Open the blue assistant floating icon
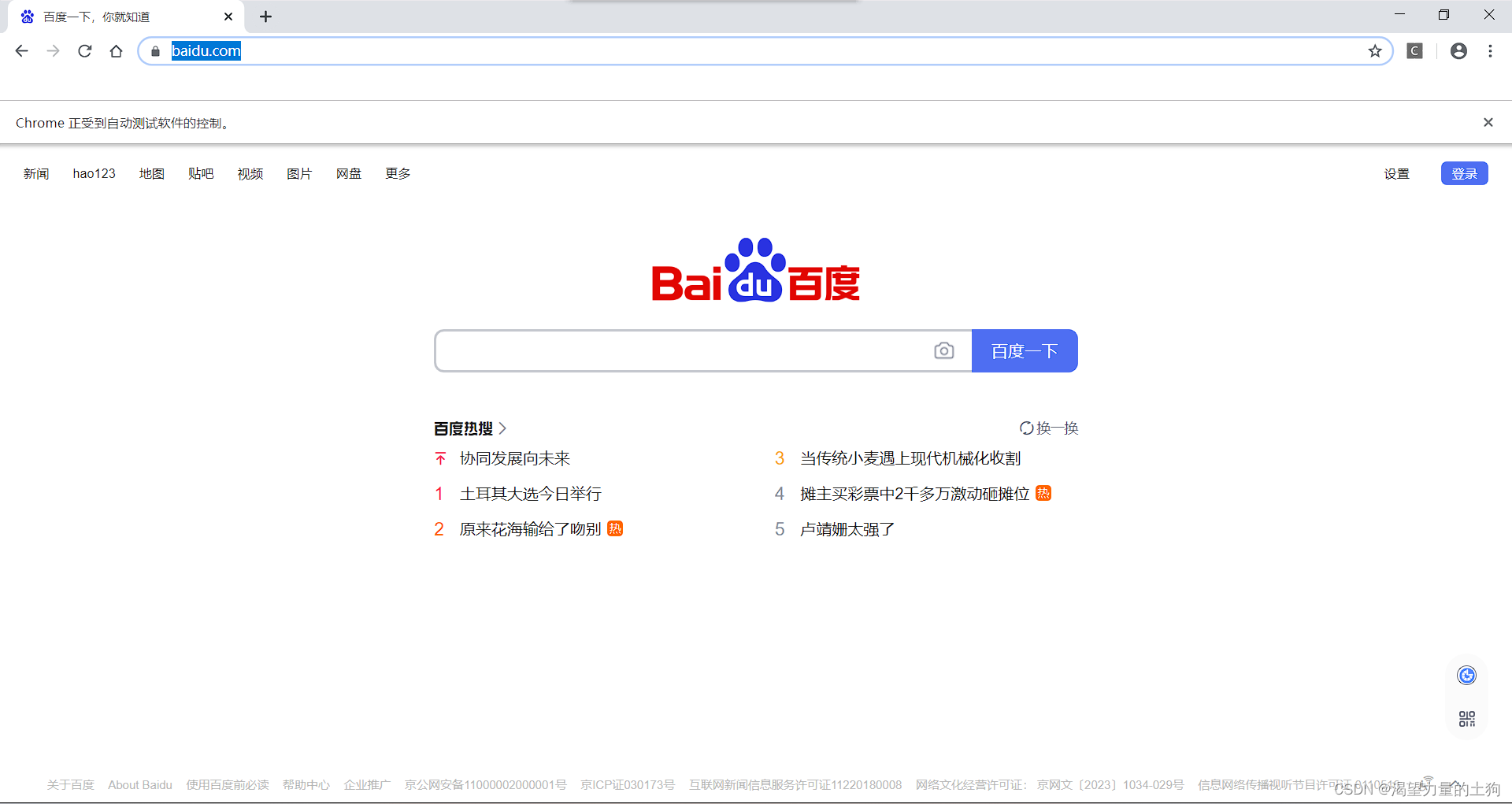 tap(1466, 676)
